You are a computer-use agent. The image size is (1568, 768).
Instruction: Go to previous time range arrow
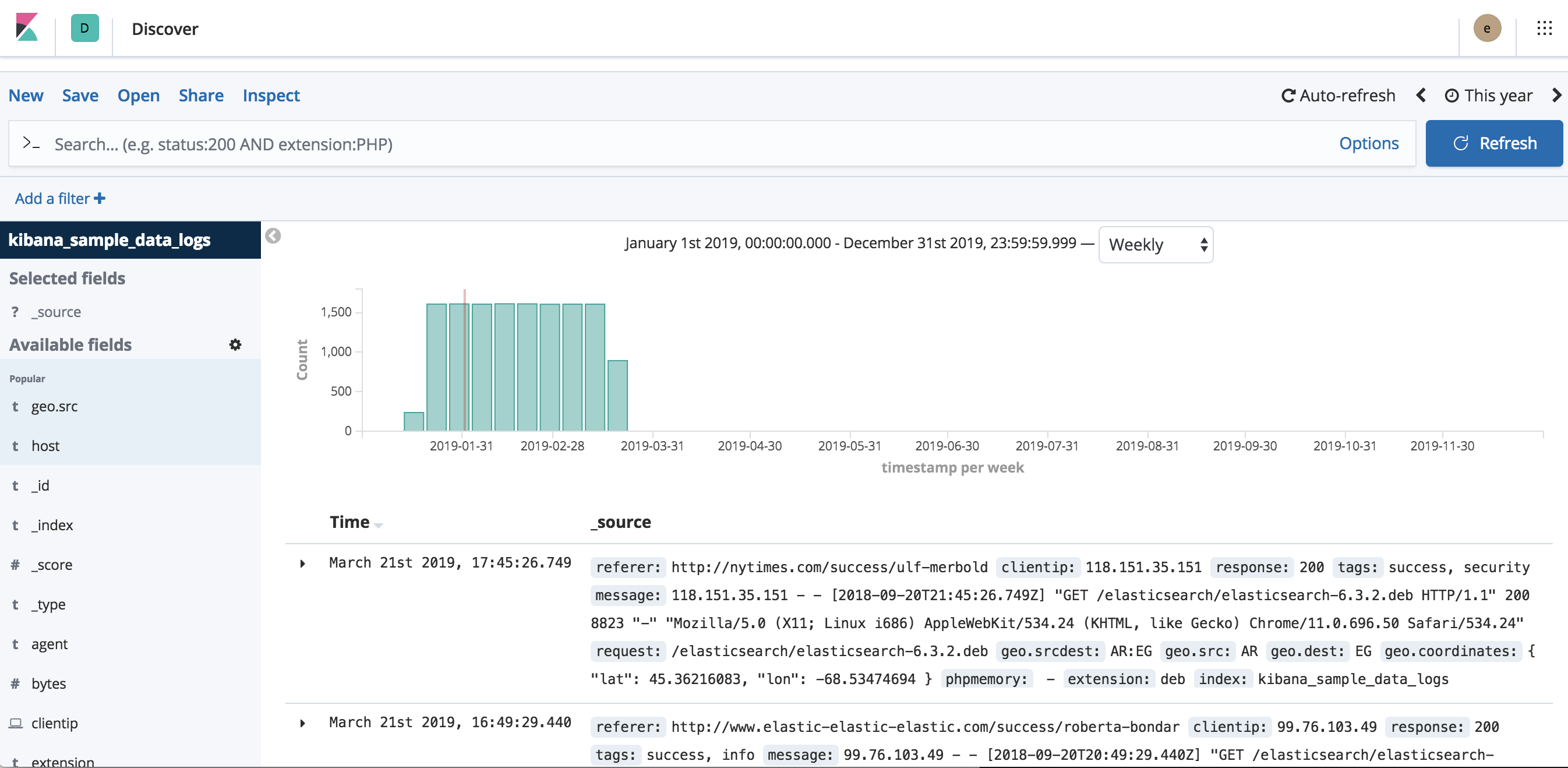[x=1421, y=96]
